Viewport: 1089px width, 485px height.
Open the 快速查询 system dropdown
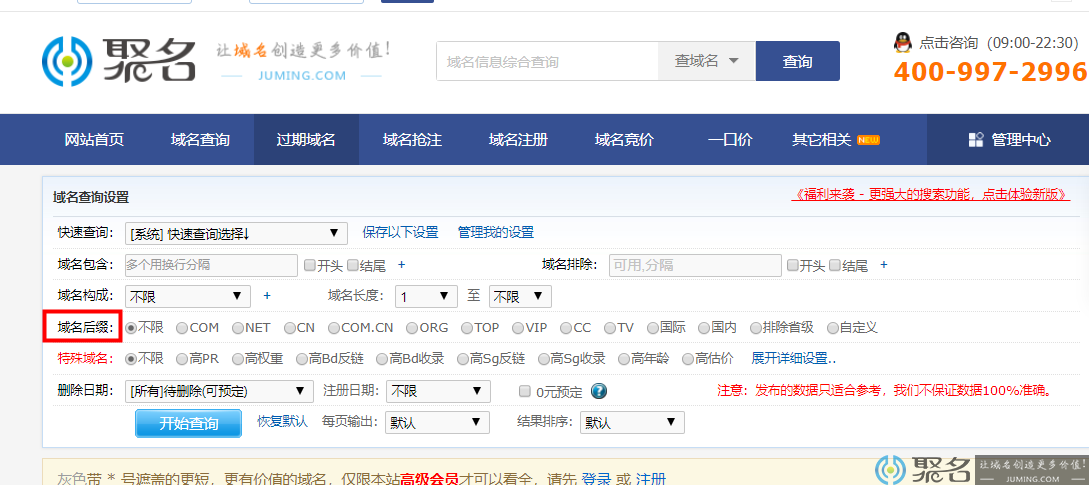(x=236, y=233)
